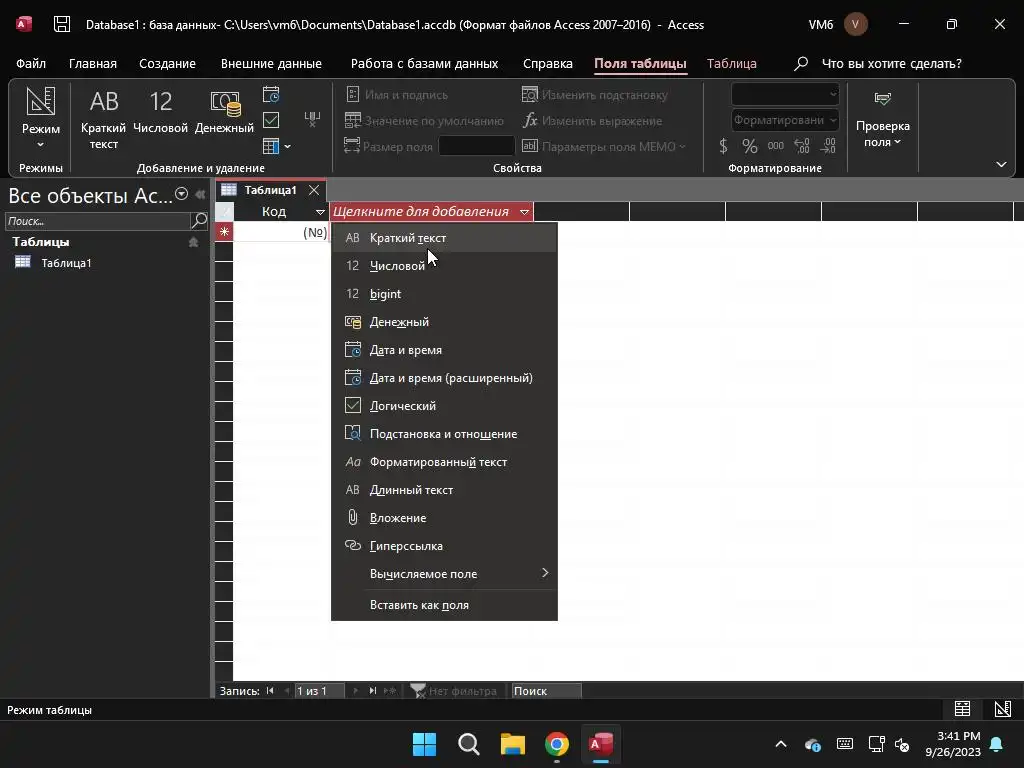The height and width of the screenshot is (768, 1024).
Task: Choose Дата и время menu entry
Action: (x=444, y=350)
